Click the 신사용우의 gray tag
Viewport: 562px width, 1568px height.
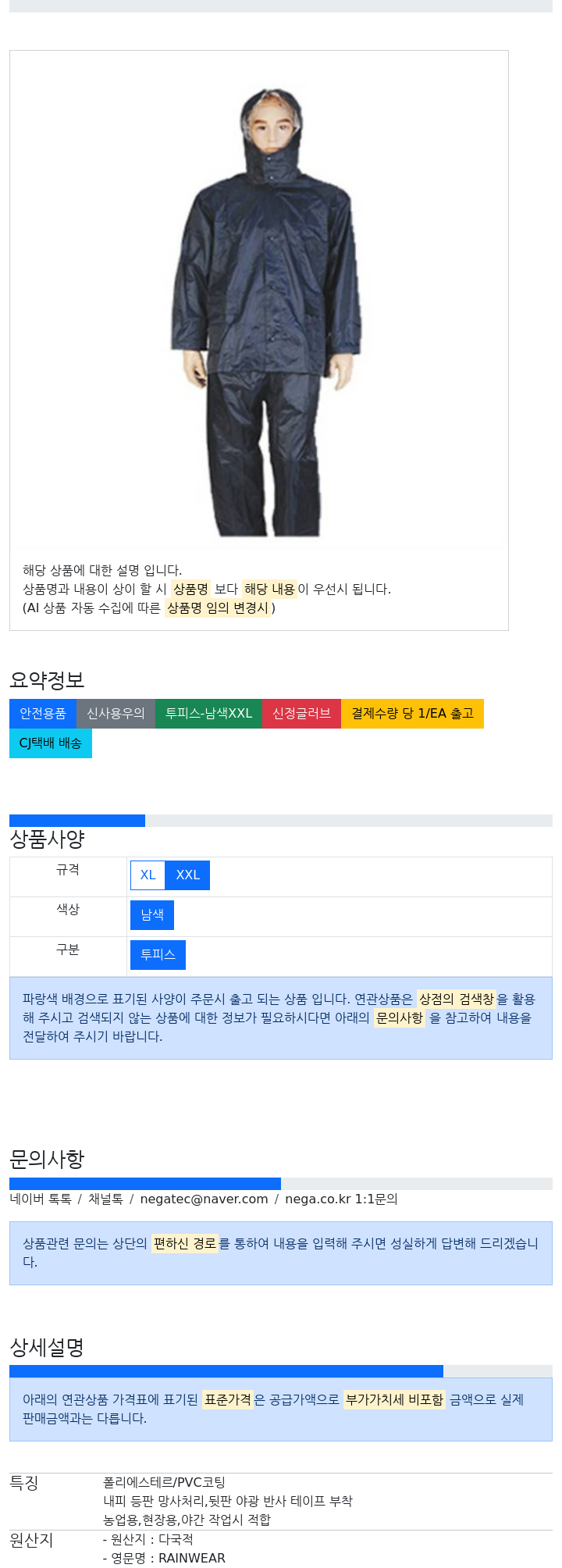coord(116,714)
